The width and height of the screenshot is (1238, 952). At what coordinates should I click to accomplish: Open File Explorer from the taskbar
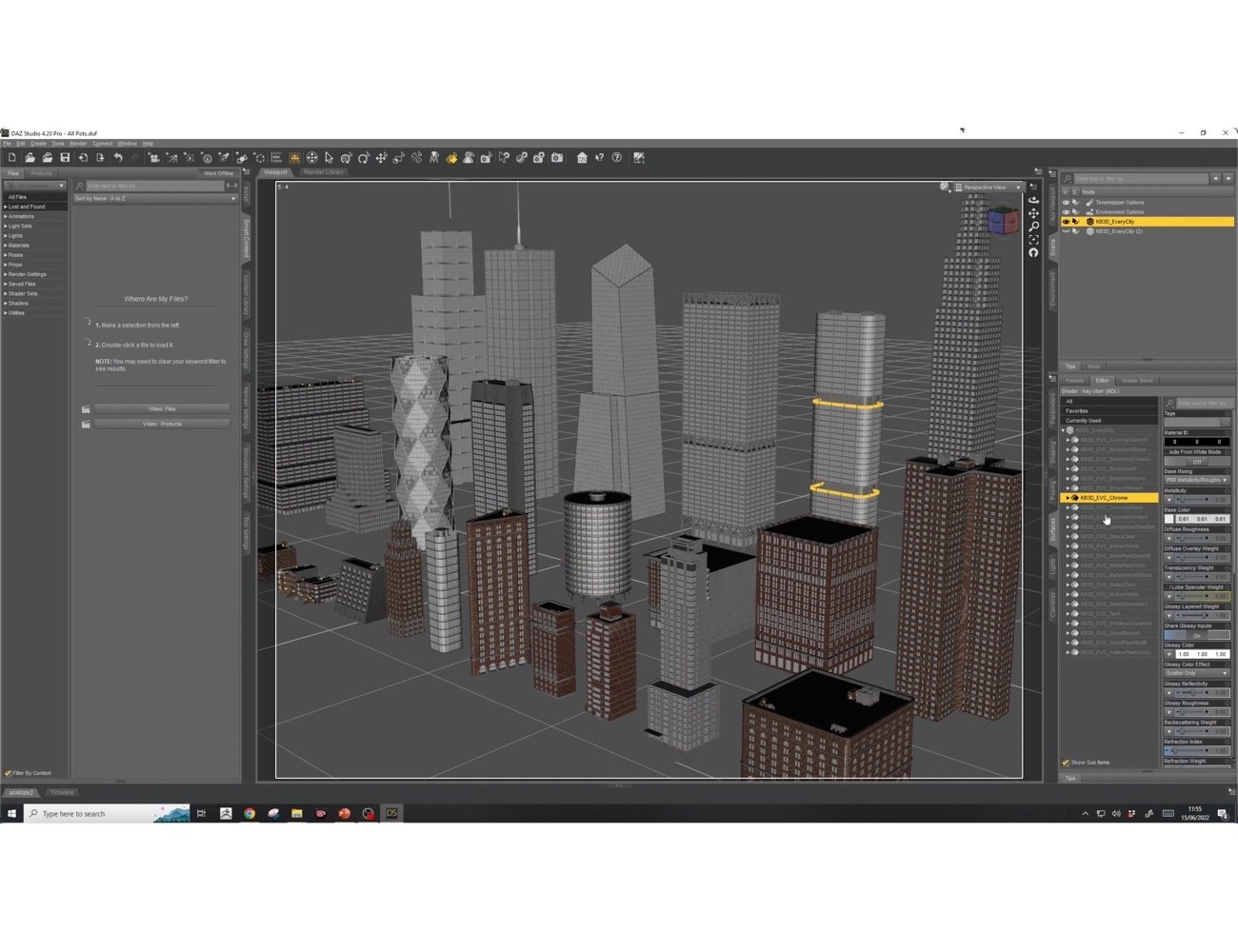click(297, 813)
